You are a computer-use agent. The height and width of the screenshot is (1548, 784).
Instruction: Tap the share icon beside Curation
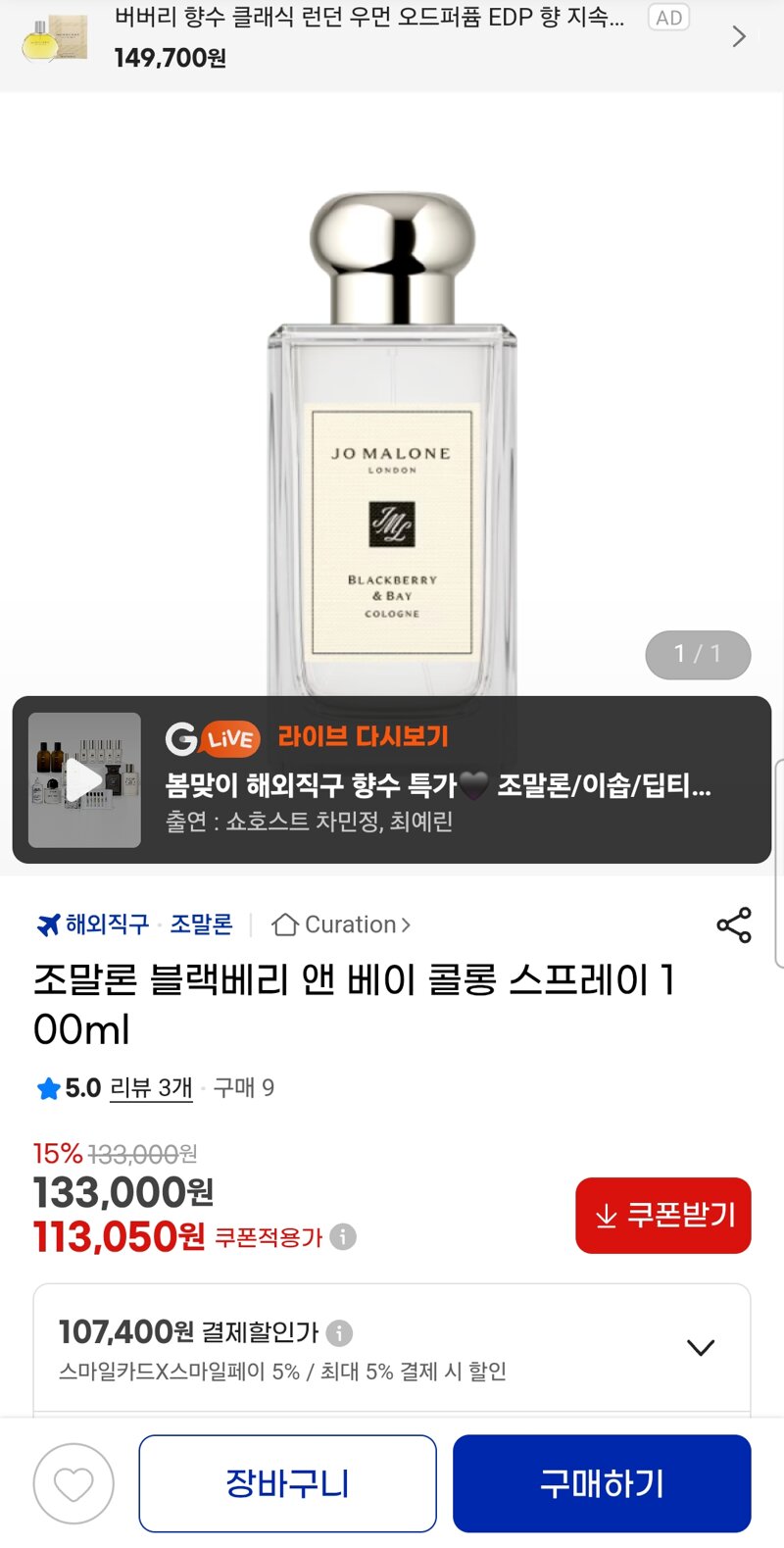click(734, 924)
